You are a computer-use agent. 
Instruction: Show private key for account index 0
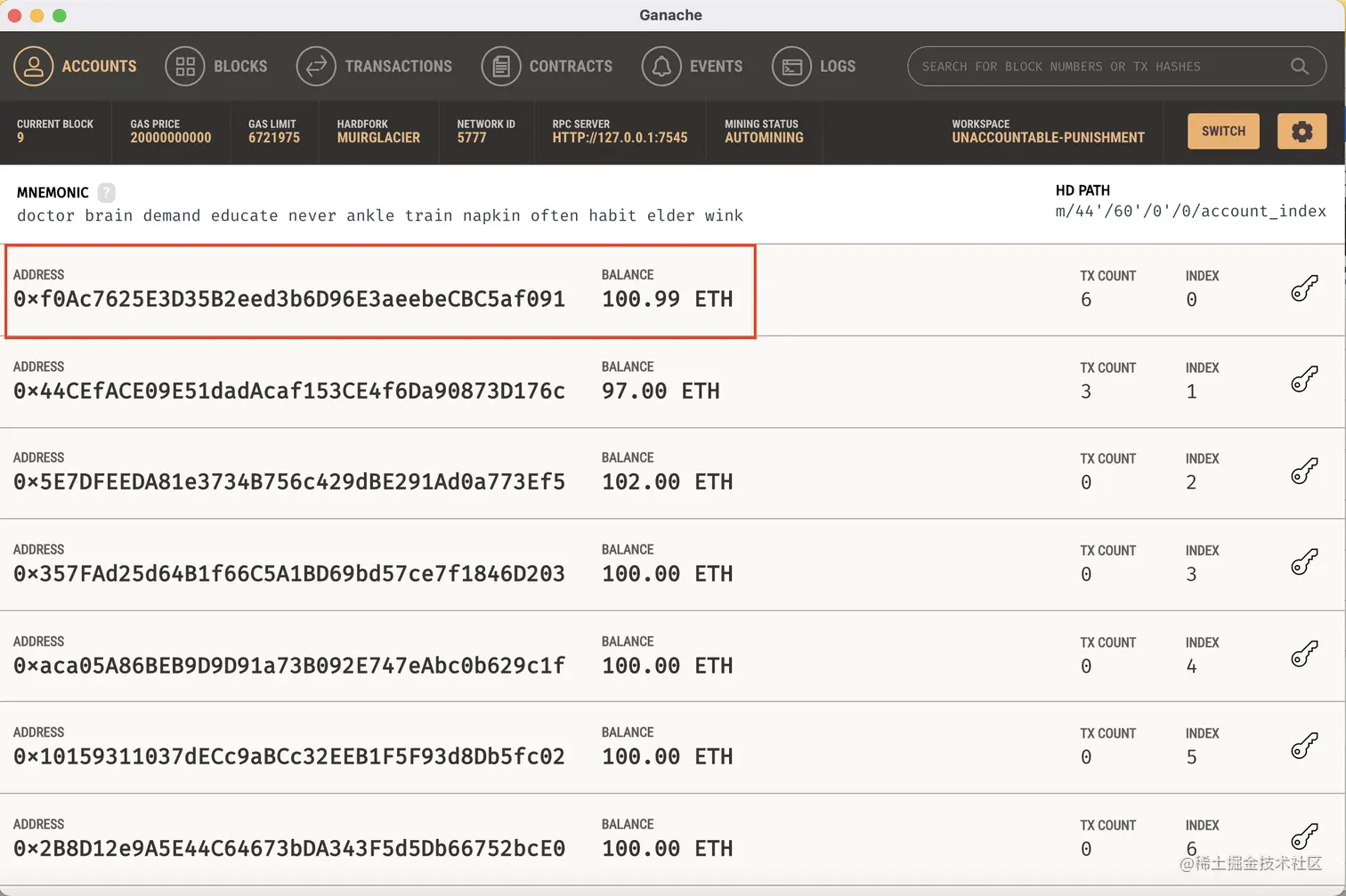tap(1304, 288)
